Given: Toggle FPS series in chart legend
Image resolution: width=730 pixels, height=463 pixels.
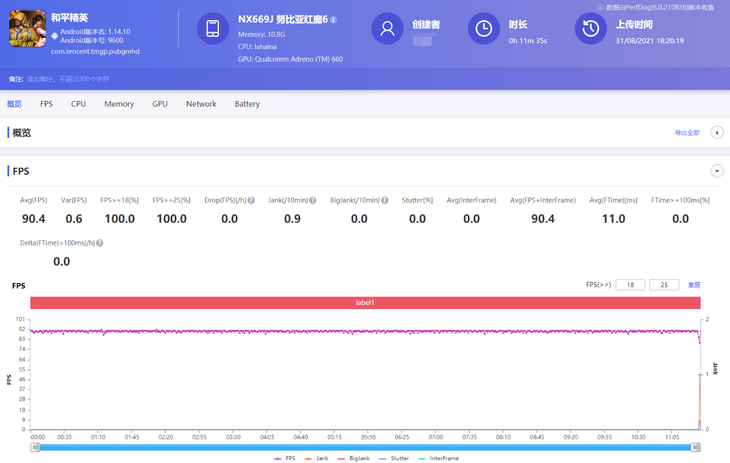Looking at the screenshot, I should coord(284,458).
